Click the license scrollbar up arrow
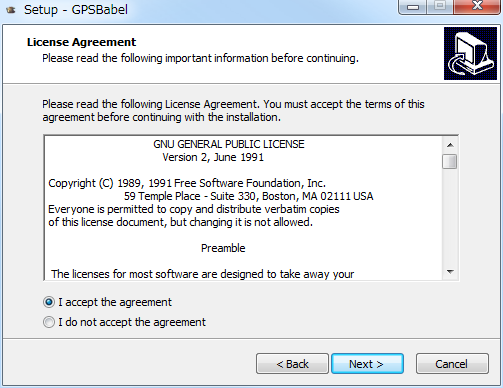The height and width of the screenshot is (388, 503). click(x=450, y=145)
